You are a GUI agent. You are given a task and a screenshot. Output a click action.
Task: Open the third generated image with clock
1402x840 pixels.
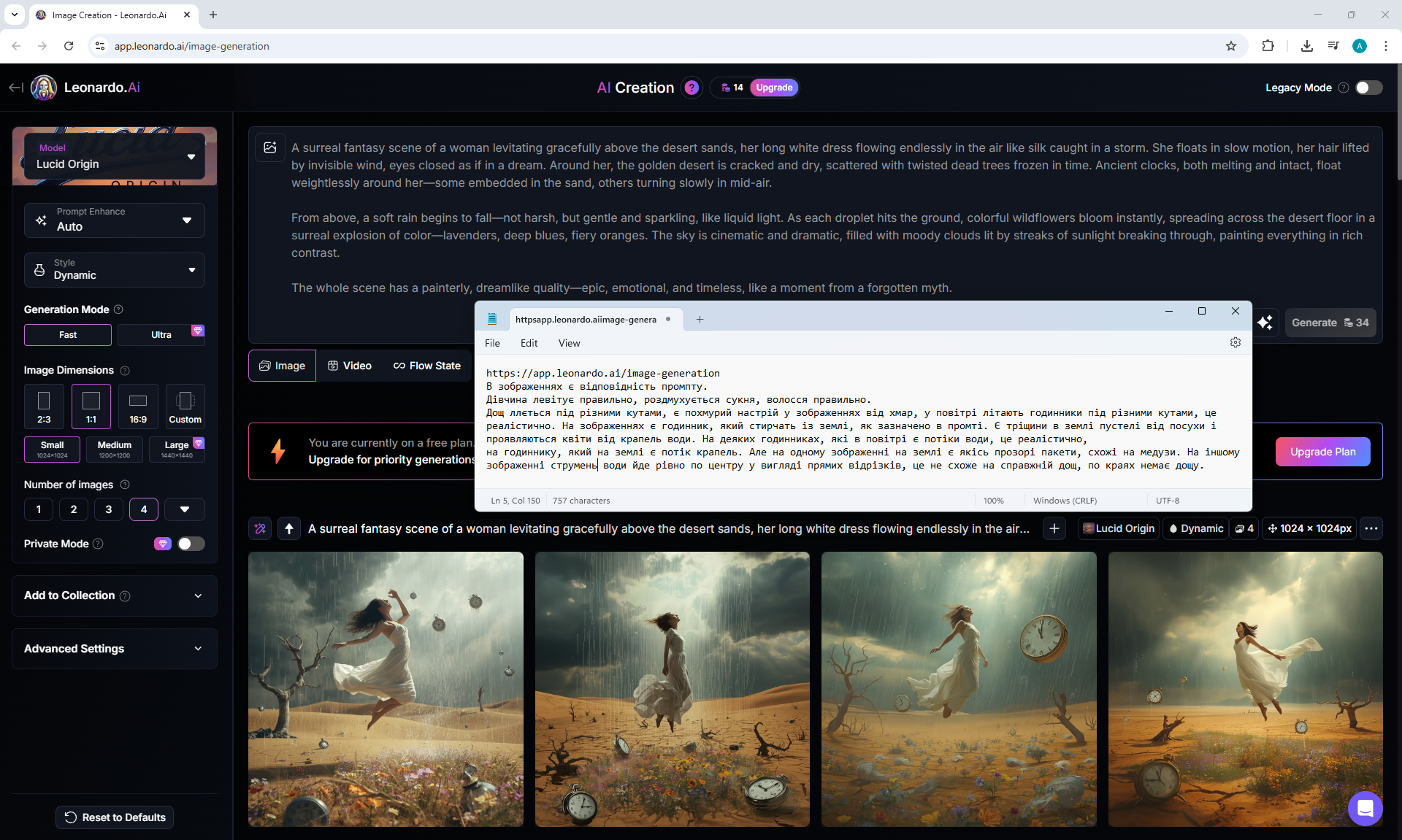[x=958, y=689]
